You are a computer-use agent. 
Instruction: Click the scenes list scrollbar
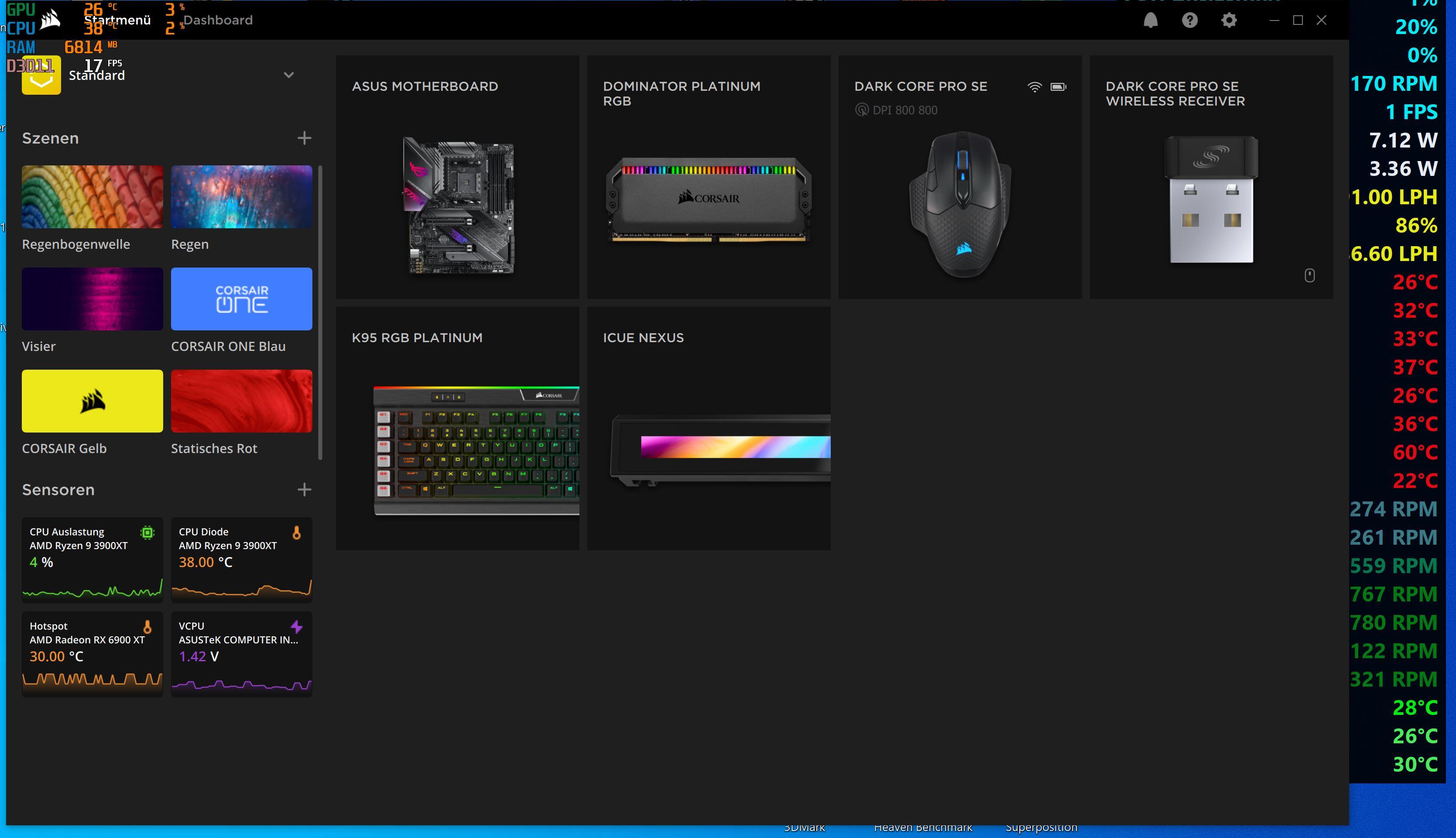coord(320,312)
